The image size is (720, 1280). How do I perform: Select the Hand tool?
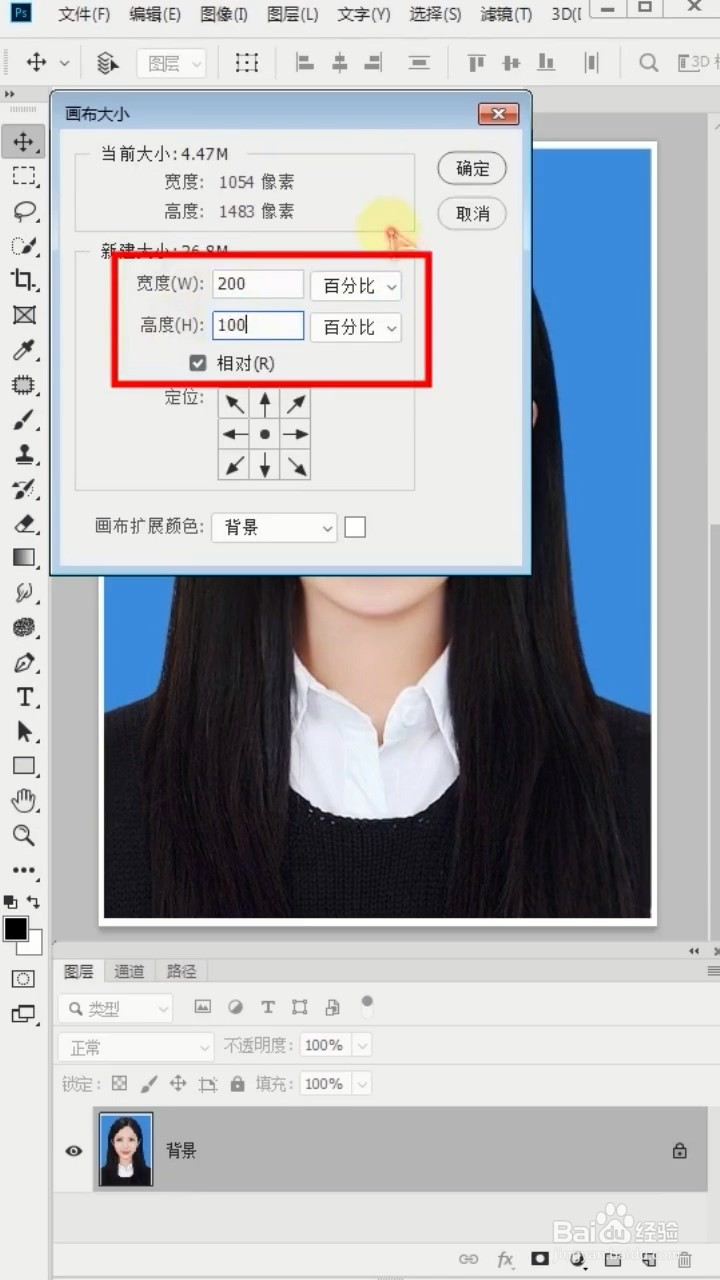(x=24, y=800)
